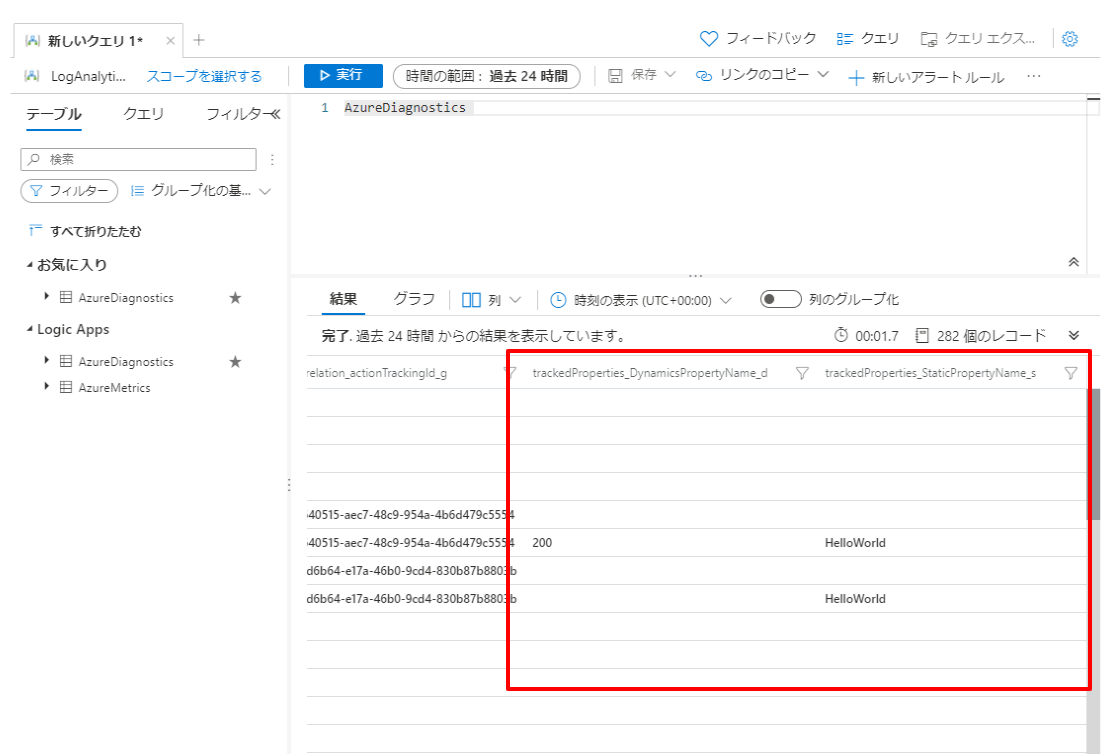This screenshot has height=754, width=1115.
Task: Open the クエリ list icon
Action: pos(845,39)
